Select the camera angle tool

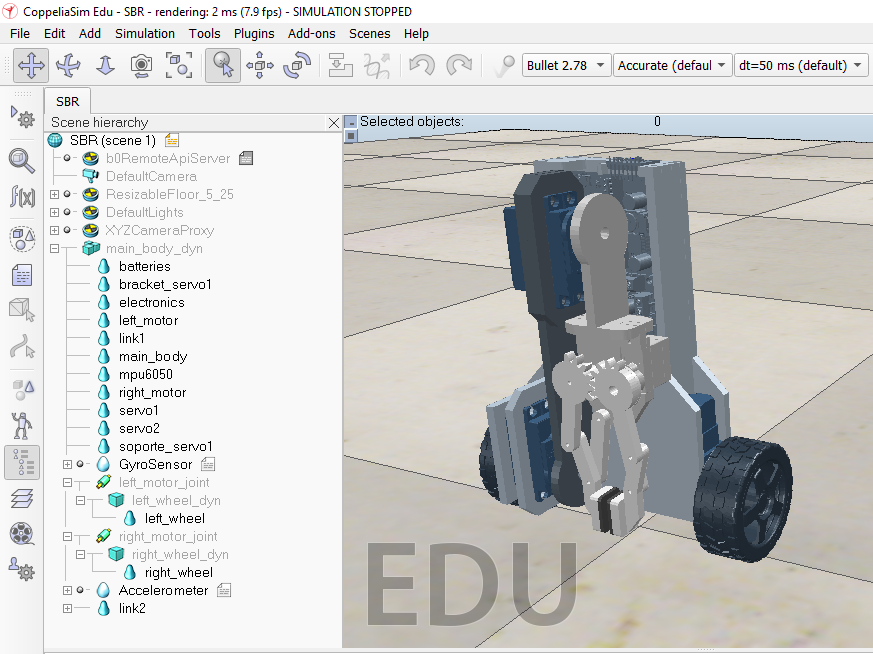[141, 66]
